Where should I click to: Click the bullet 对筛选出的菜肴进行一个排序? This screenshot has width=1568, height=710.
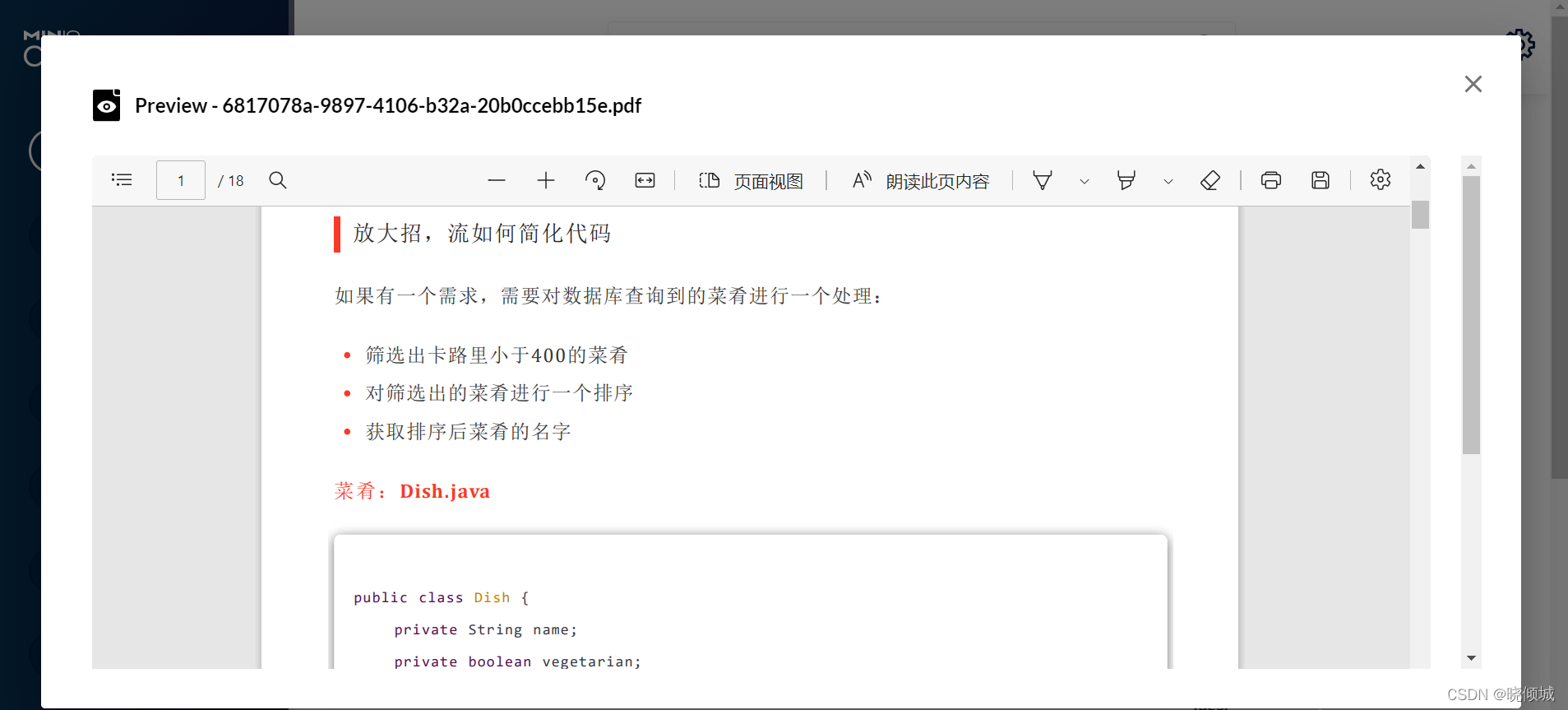click(x=499, y=393)
